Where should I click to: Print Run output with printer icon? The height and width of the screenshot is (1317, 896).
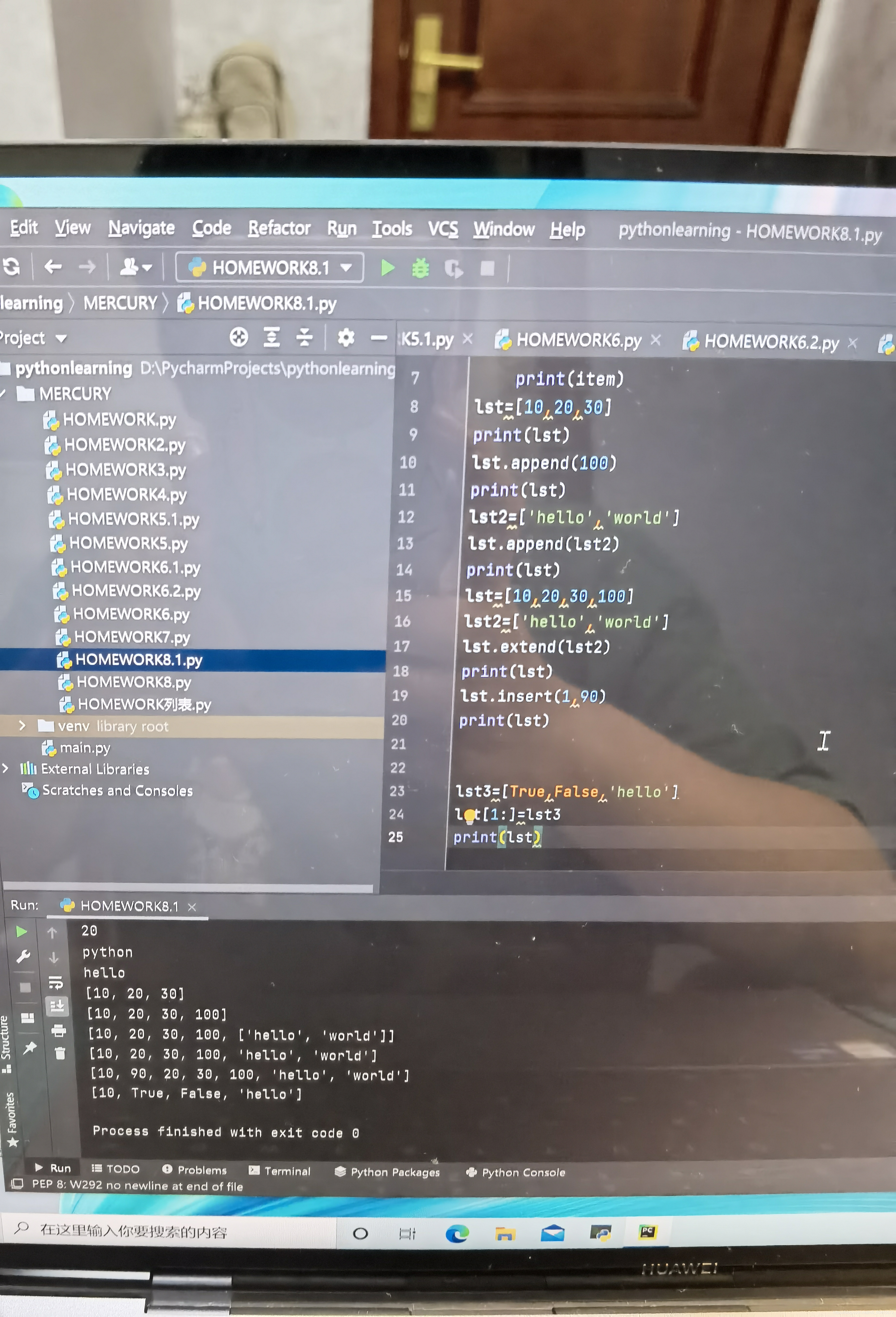click(58, 1031)
